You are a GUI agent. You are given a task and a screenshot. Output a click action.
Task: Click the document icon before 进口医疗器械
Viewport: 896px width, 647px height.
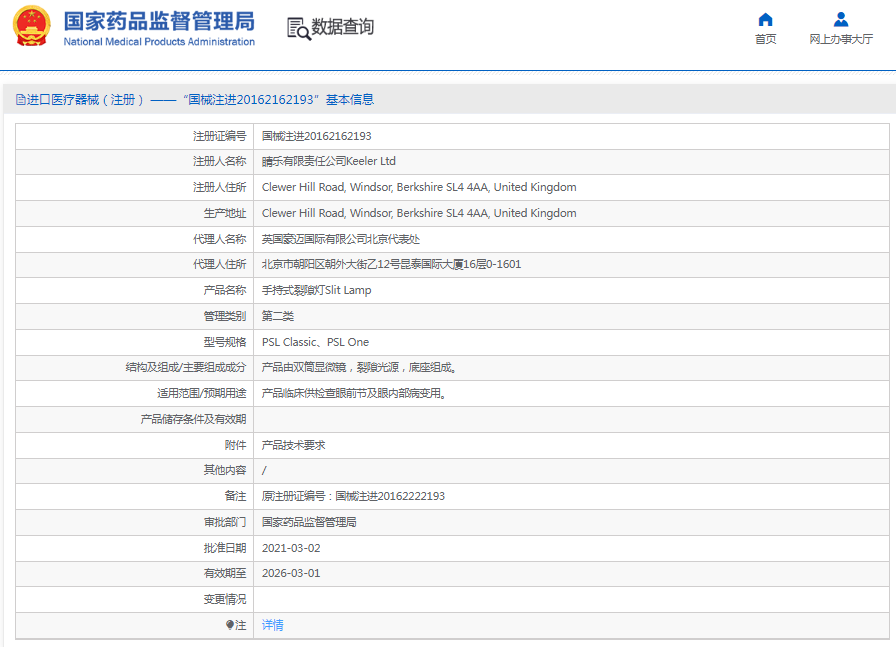coord(20,100)
